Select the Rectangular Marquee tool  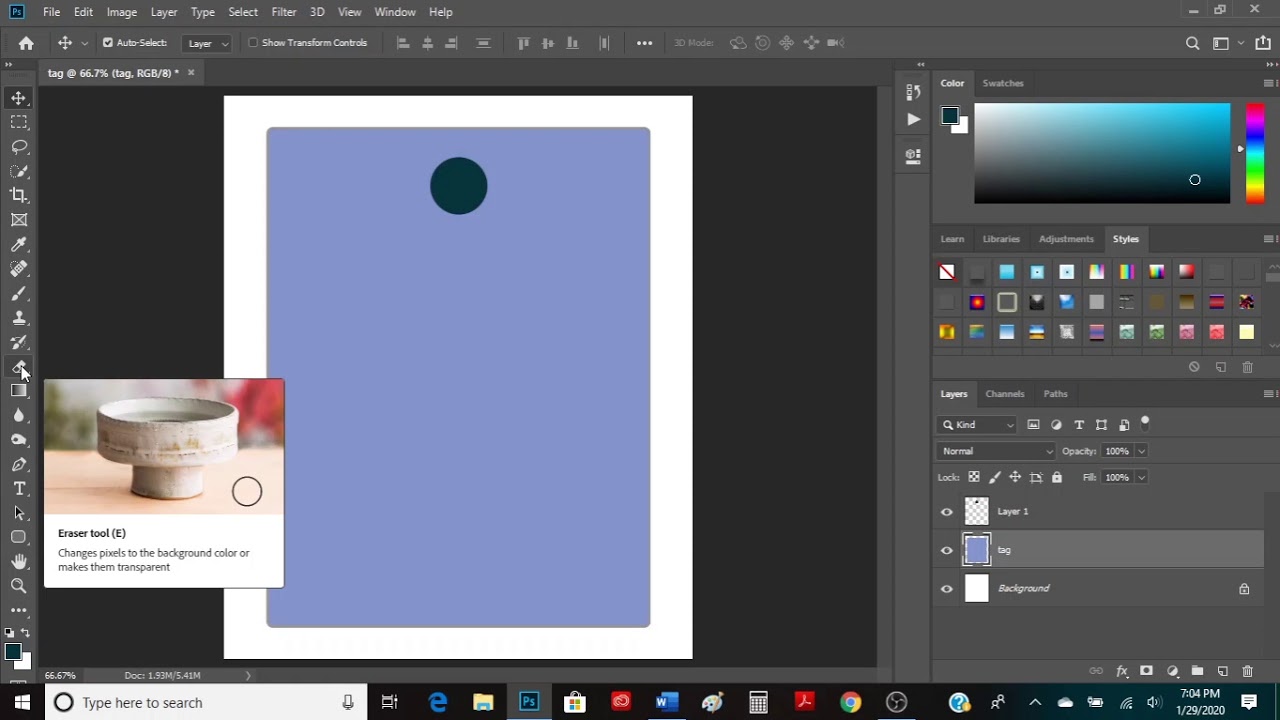coord(19,122)
